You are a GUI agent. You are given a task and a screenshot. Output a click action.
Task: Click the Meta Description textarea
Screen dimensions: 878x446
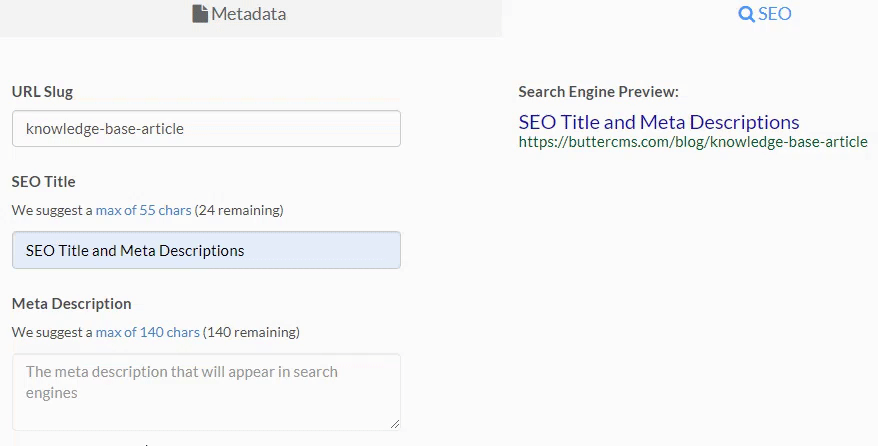click(206, 392)
